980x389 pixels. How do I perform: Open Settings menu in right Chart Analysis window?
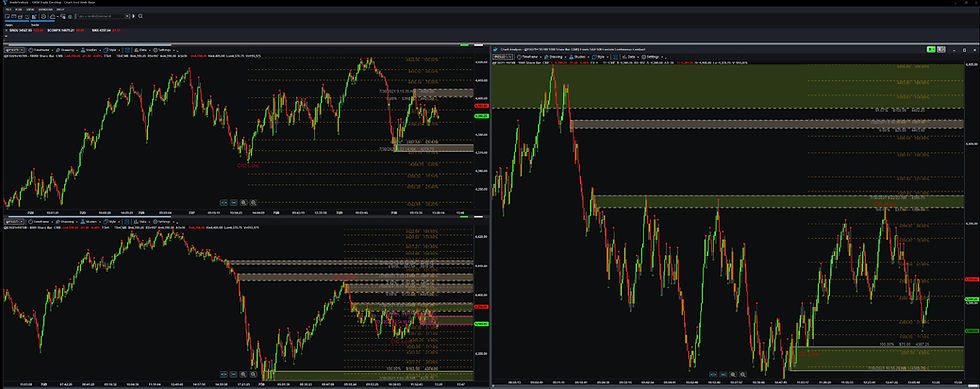click(x=653, y=57)
